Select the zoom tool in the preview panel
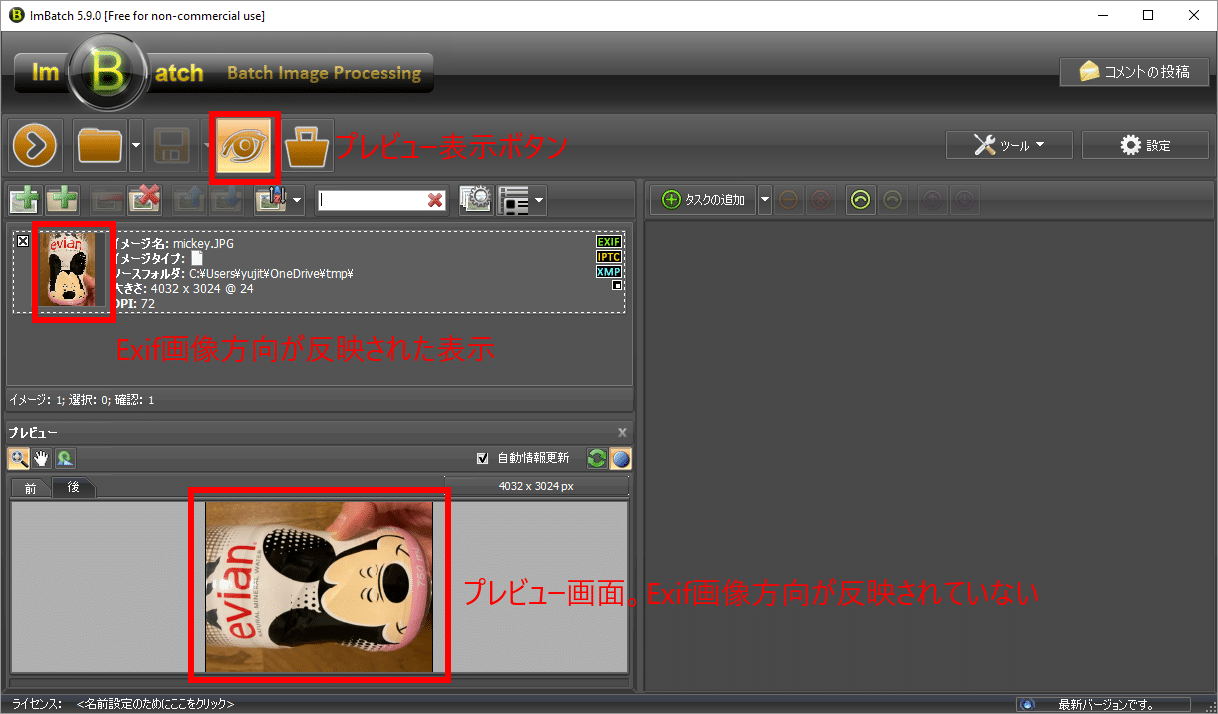This screenshot has width=1218, height=714. tap(18, 458)
